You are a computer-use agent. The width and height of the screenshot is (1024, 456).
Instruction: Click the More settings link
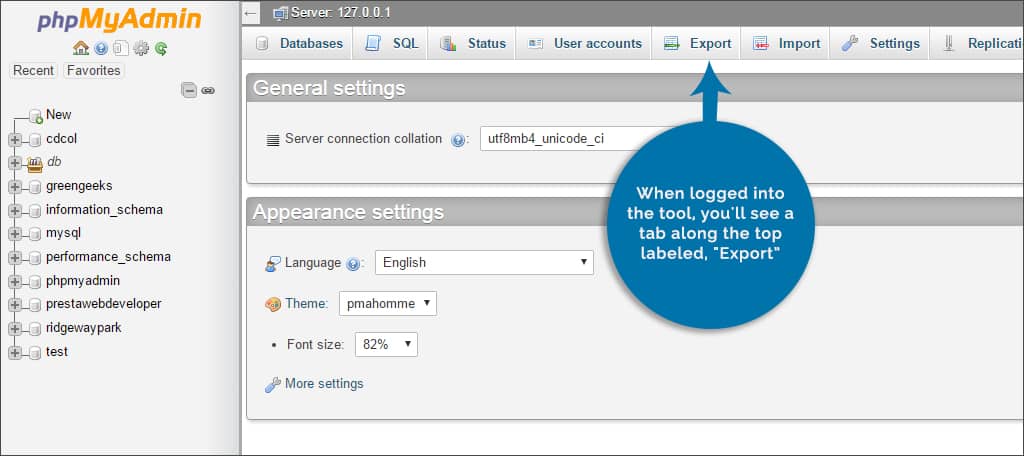coord(323,384)
